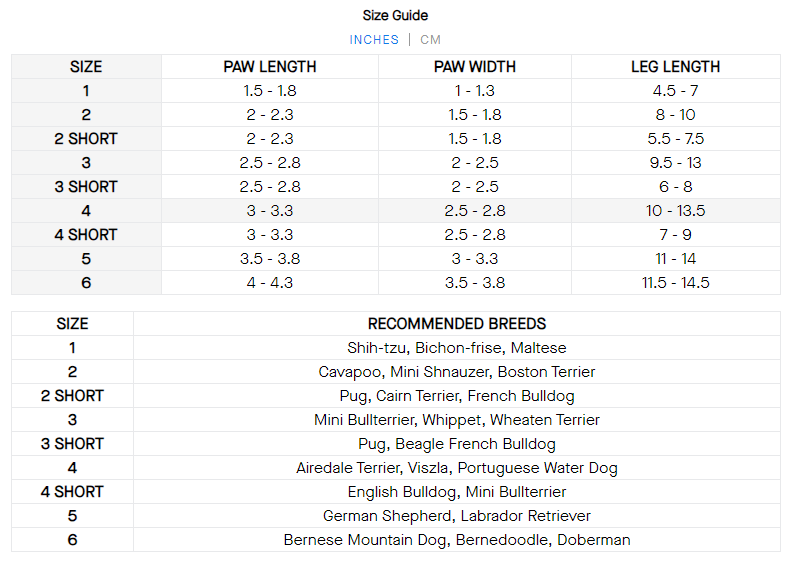Click Bernese Mountain Dog, Bernedoodle, Doberman row
793x571 pixels.
(x=457, y=540)
